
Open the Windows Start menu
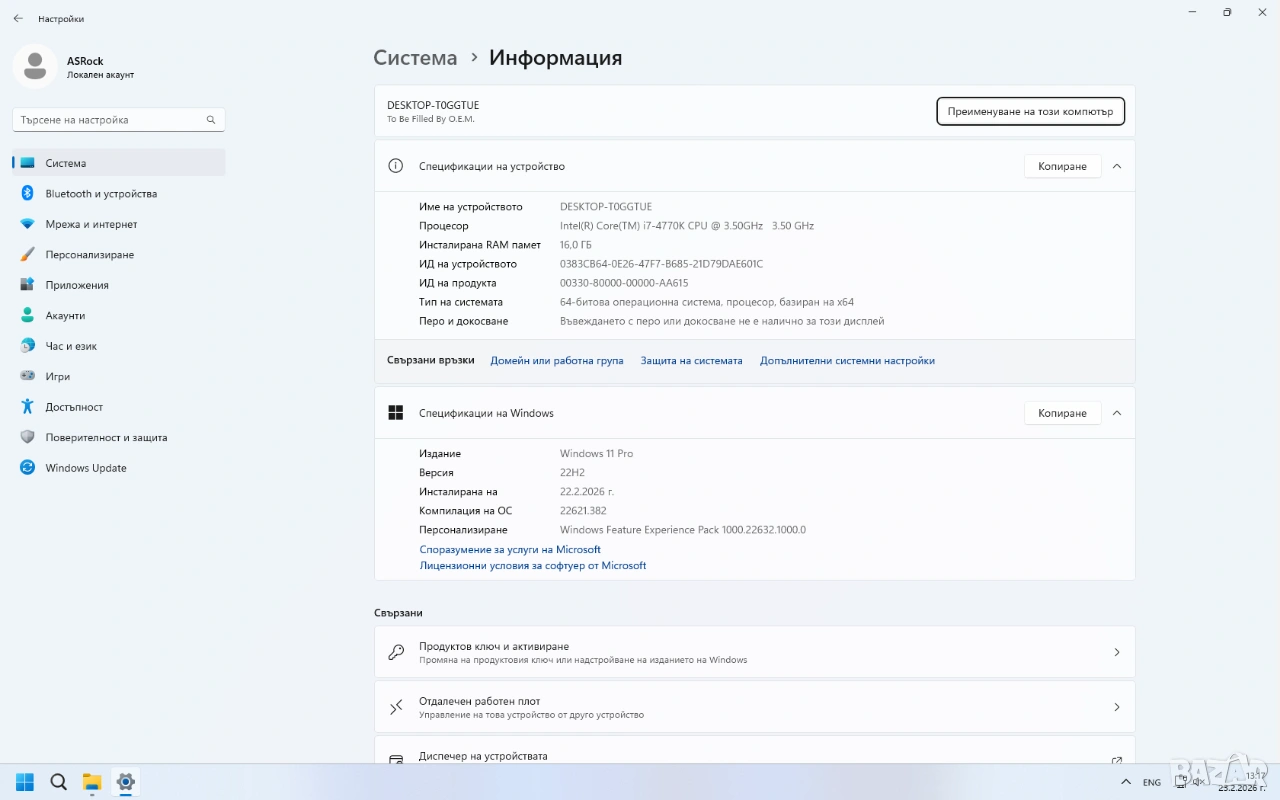click(25, 782)
